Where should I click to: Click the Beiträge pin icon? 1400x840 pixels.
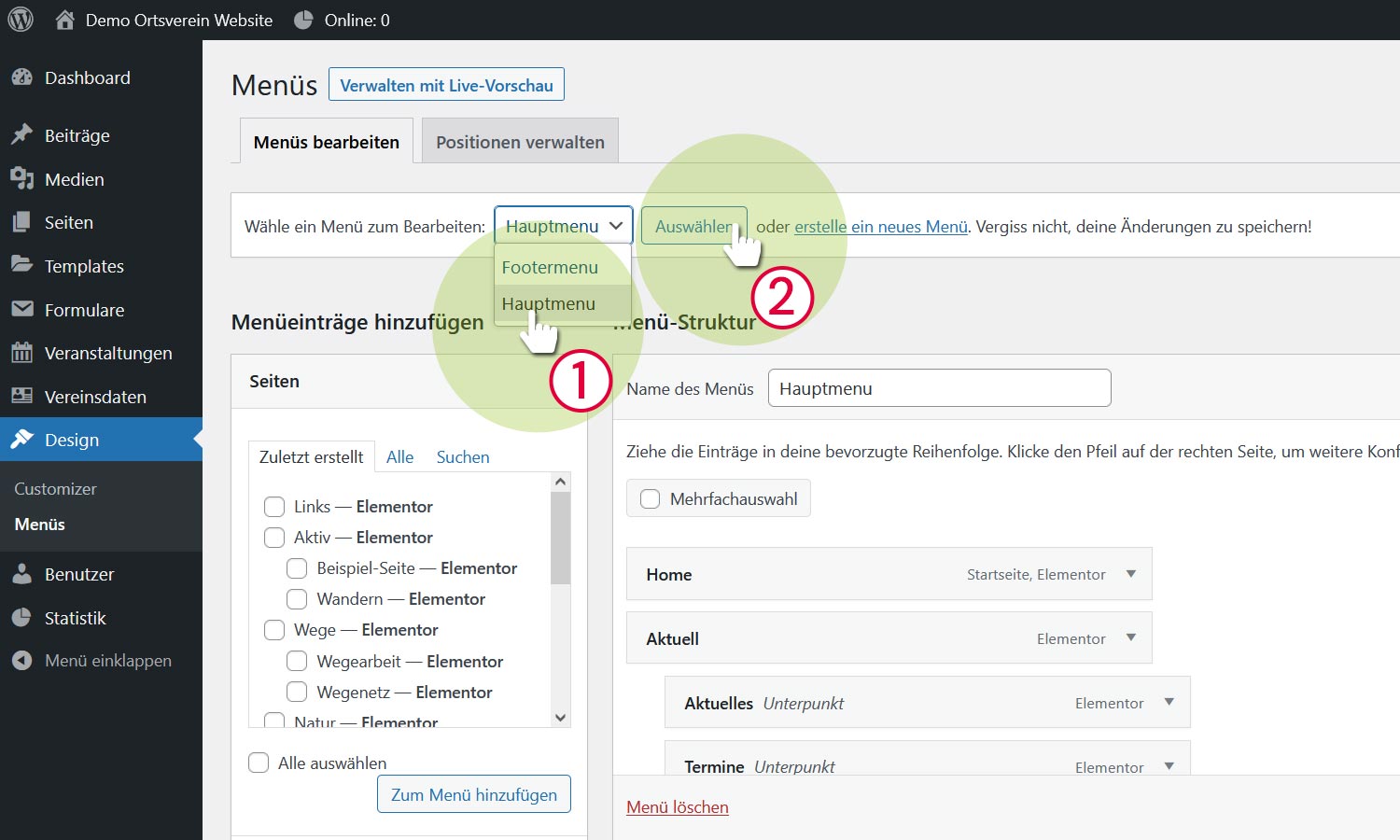coord(22,135)
